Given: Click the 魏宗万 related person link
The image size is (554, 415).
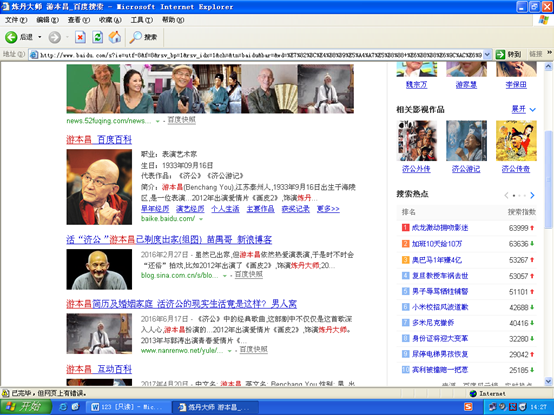Looking at the screenshot, I should coord(417,85).
